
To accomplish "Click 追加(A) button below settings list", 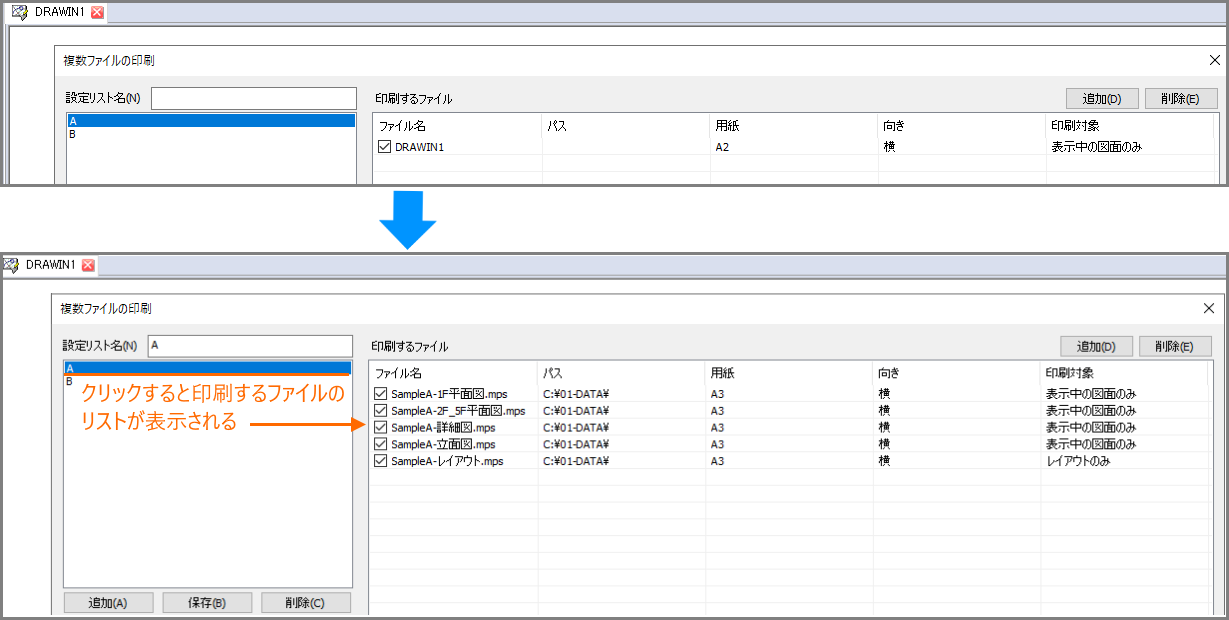I will coord(108,603).
